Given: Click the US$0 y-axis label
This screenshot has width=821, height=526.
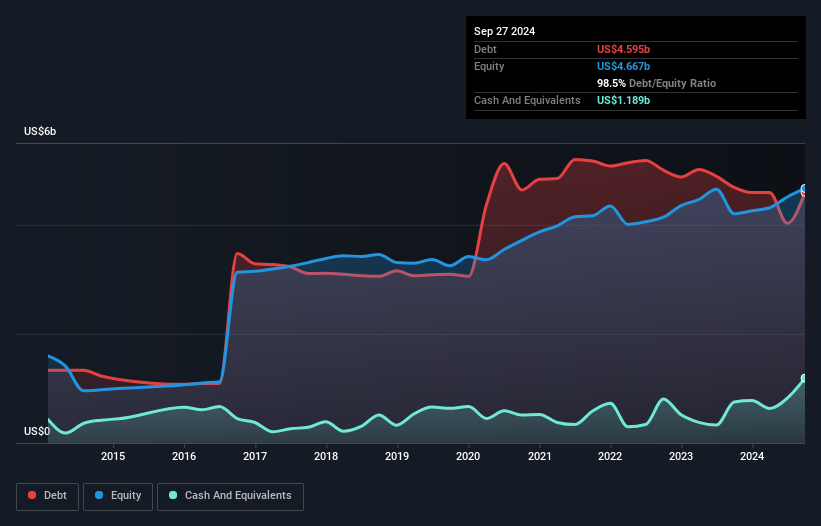Looking at the screenshot, I should click(37, 431).
